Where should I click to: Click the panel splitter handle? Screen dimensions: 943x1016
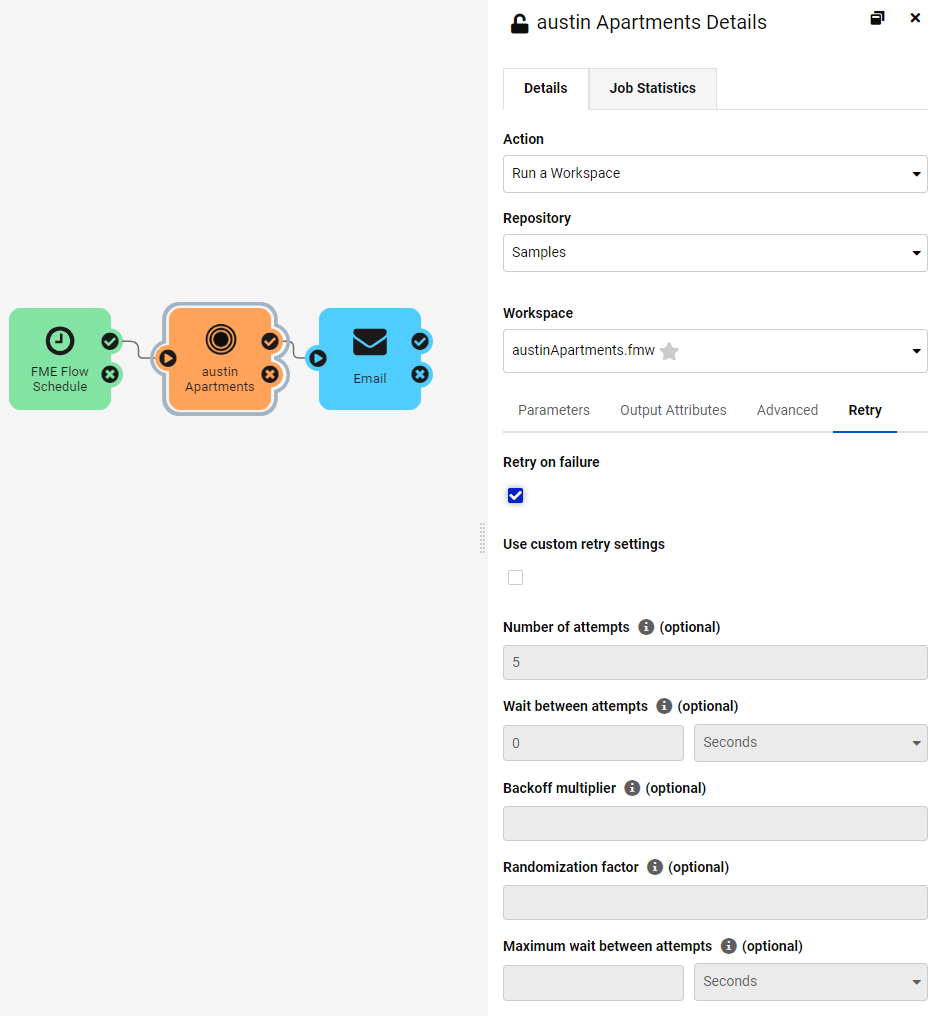click(x=482, y=538)
